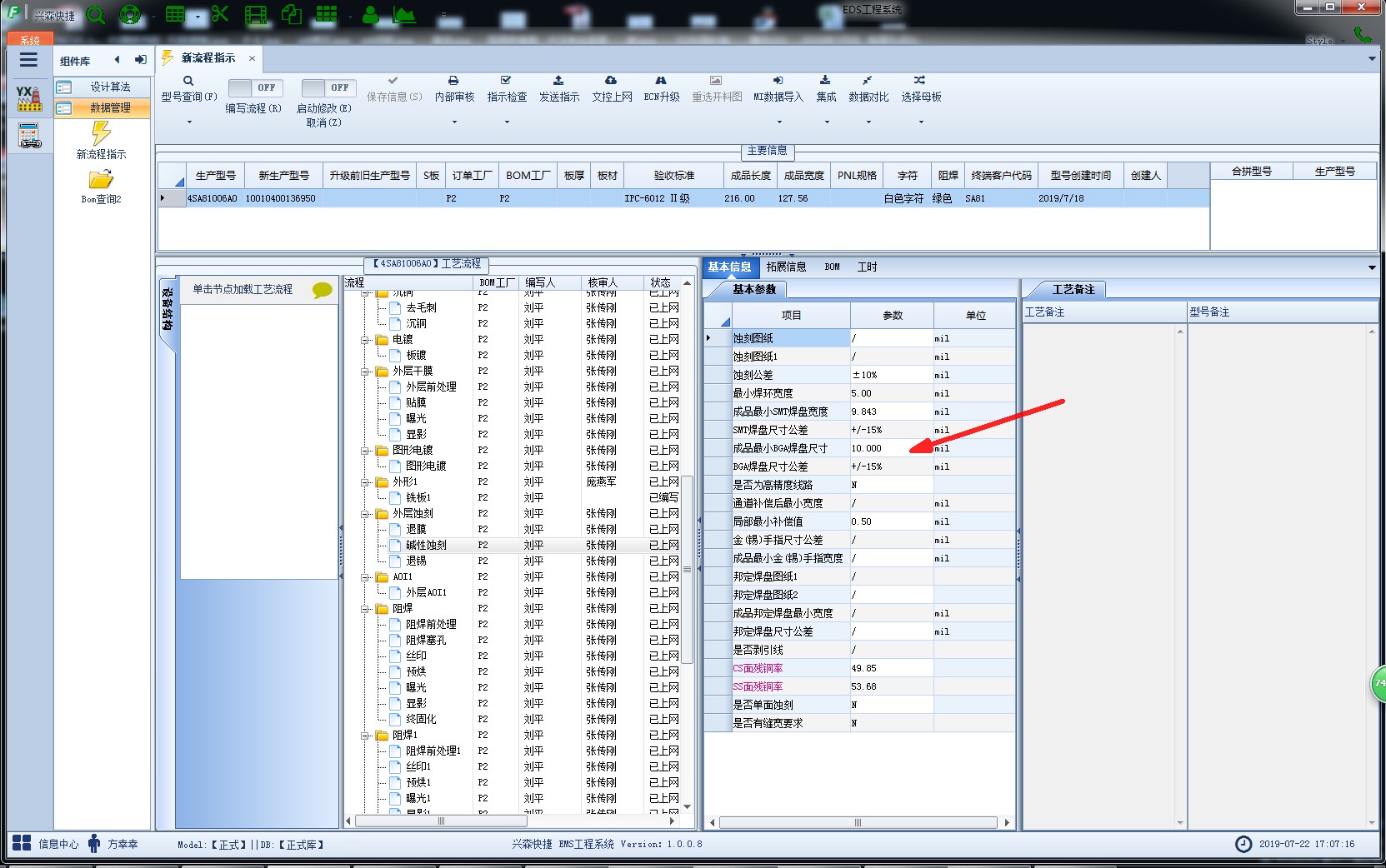Click the 组件库 pin arrow icon

[x=140, y=60]
